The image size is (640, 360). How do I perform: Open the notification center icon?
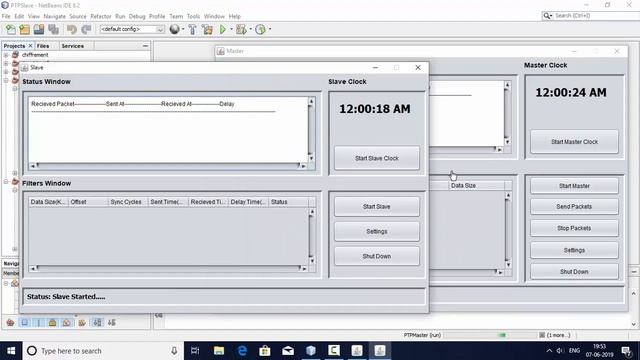[x=626, y=351]
